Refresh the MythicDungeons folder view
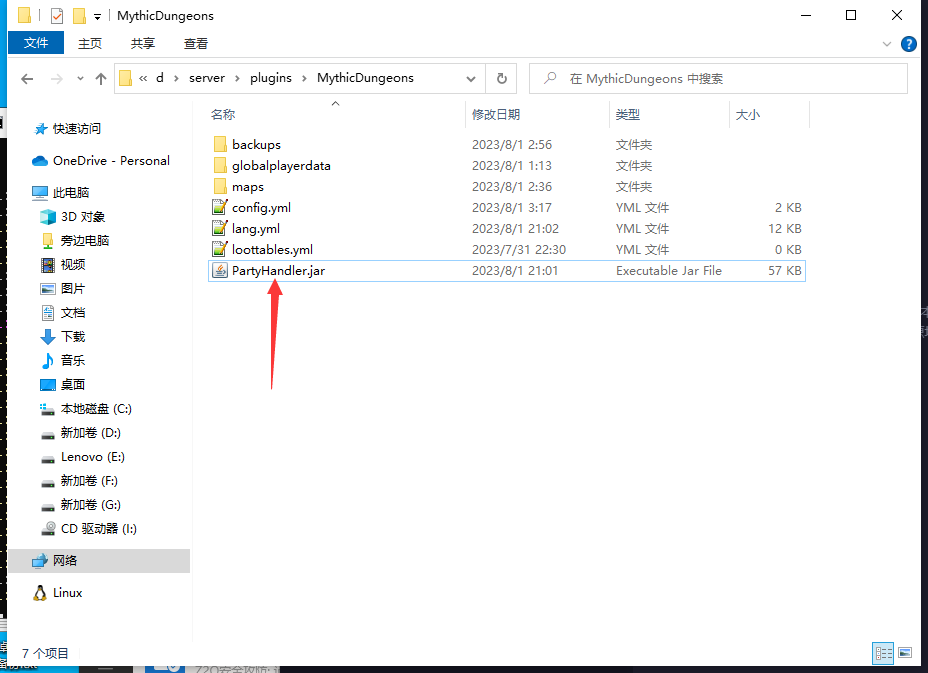Image resolution: width=928 pixels, height=673 pixels. [500, 78]
